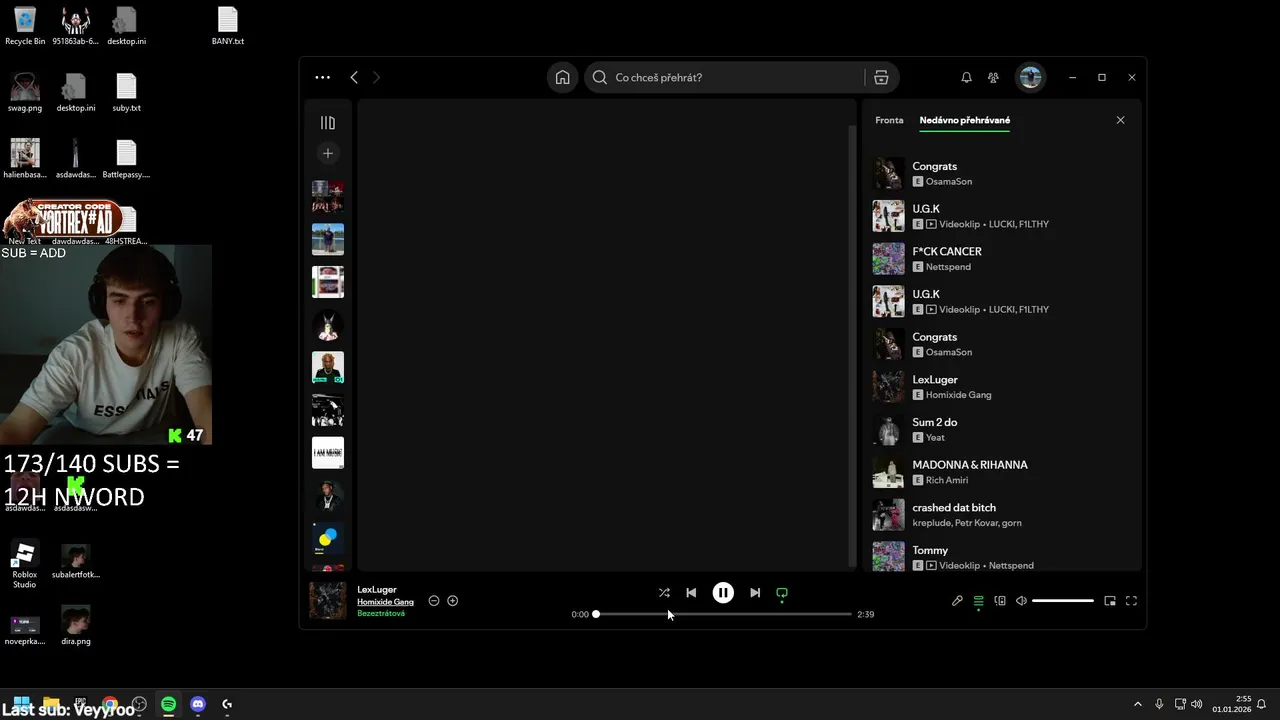Open Recycle Bin on desktop
The height and width of the screenshot is (720, 1280).
tap(25, 26)
